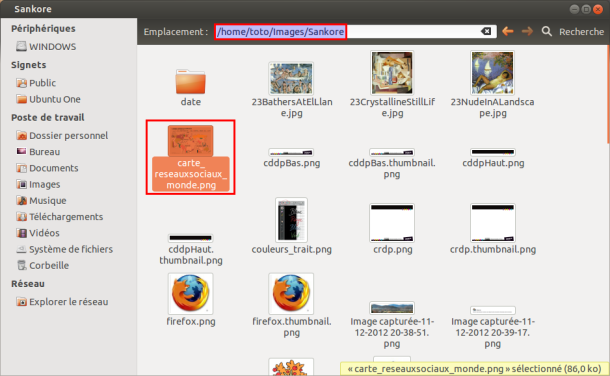610x376 pixels.
Task: Go back with the left arrow
Action: 508,31
